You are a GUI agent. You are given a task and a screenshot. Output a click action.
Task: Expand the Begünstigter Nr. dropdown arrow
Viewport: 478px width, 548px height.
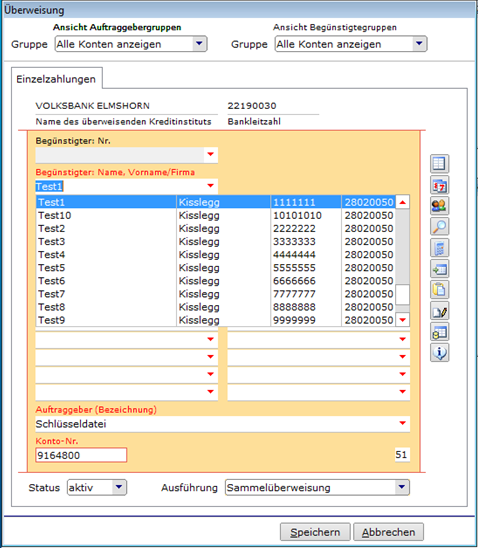(210, 154)
